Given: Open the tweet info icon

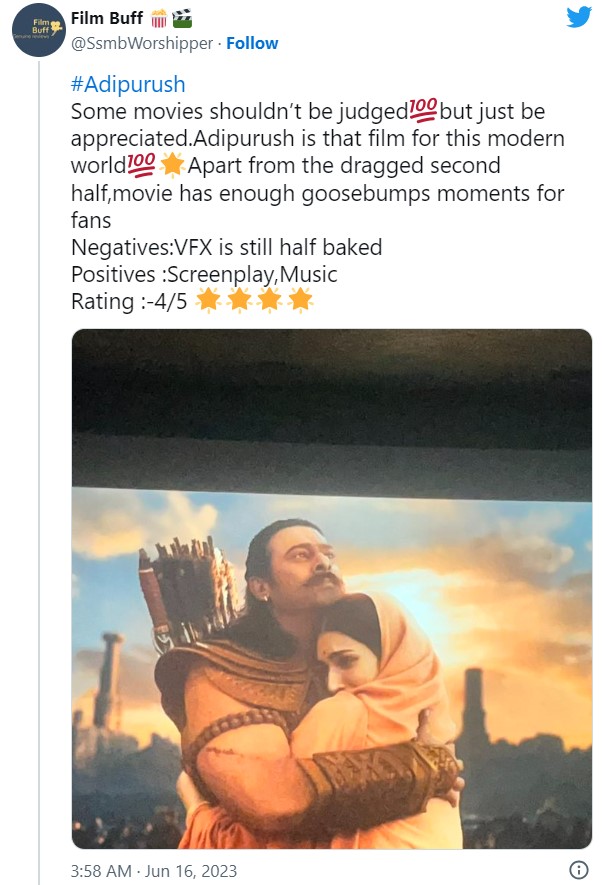Looking at the screenshot, I should pyautogui.click(x=578, y=869).
